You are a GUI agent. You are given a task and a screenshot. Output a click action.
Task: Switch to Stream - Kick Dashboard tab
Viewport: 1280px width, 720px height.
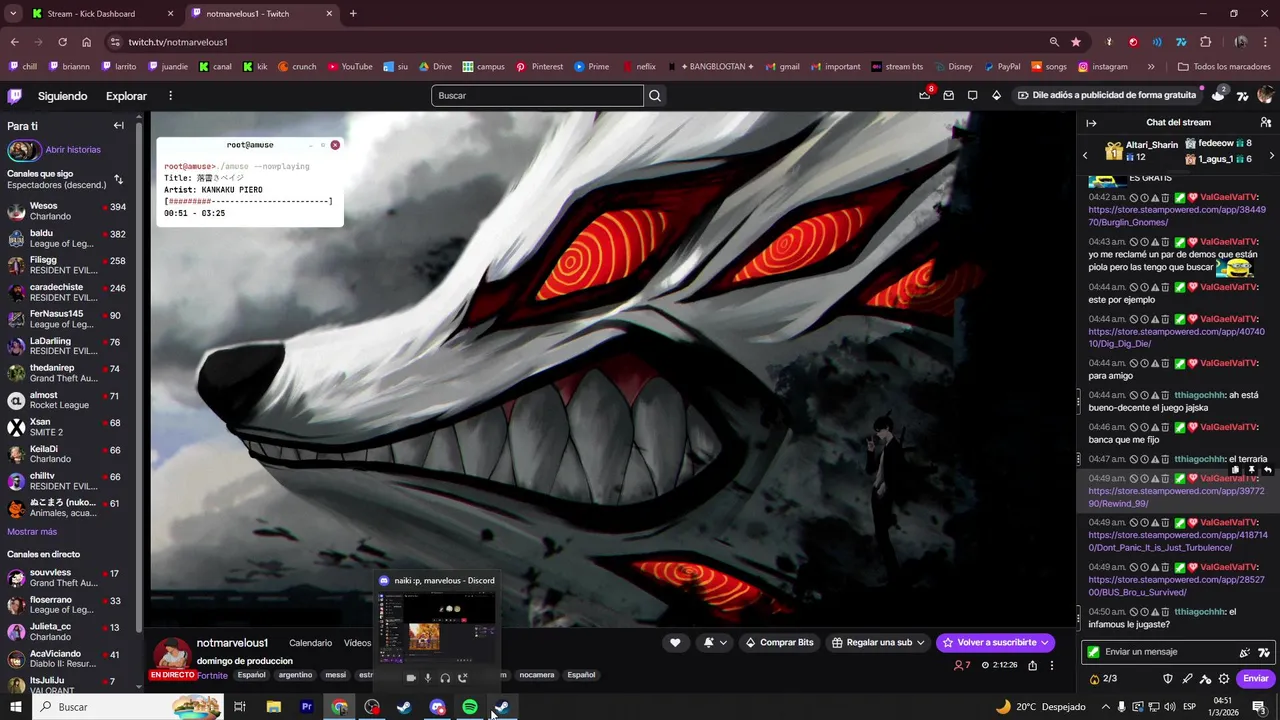tap(102, 14)
